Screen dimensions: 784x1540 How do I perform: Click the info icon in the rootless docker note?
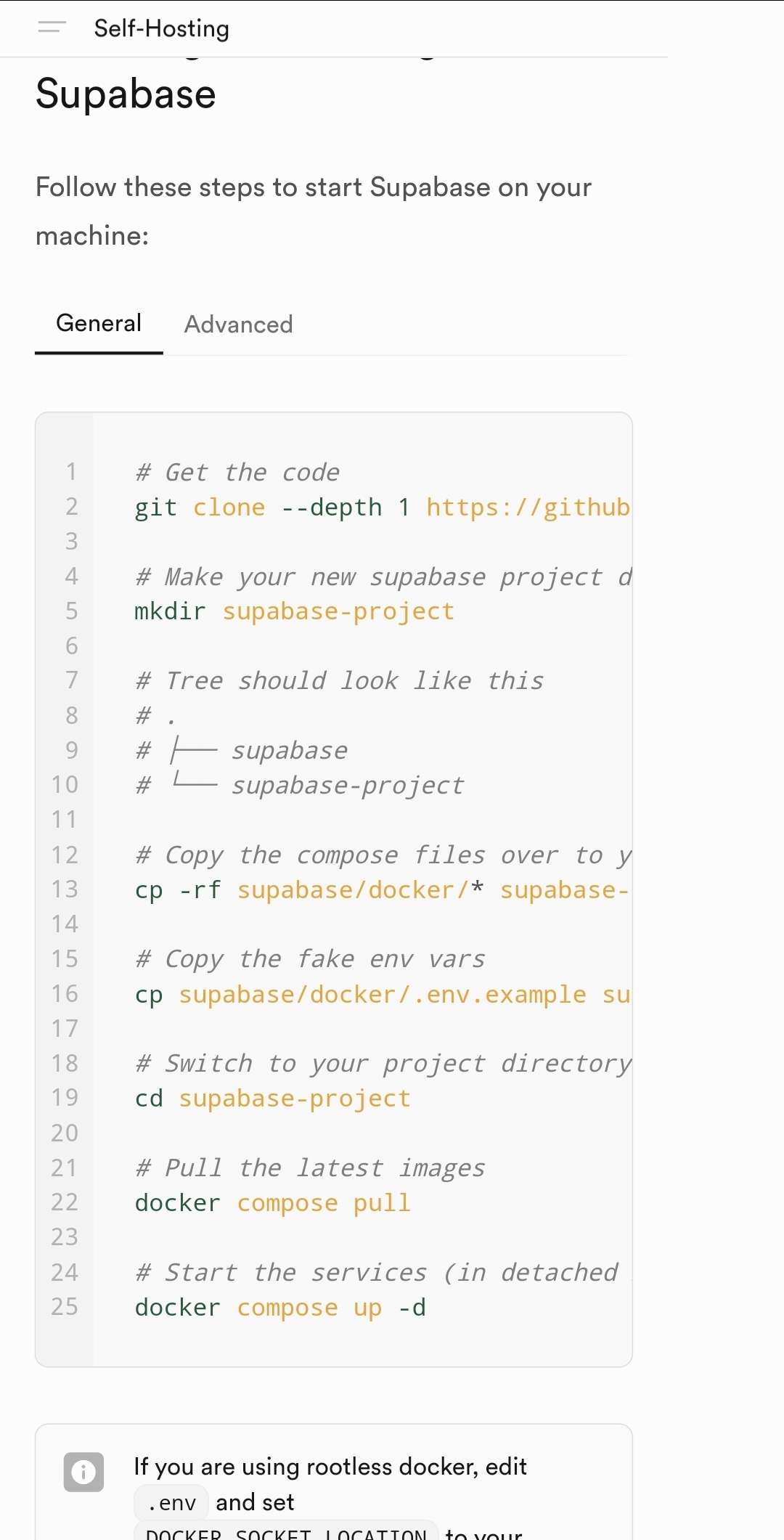point(83,1472)
